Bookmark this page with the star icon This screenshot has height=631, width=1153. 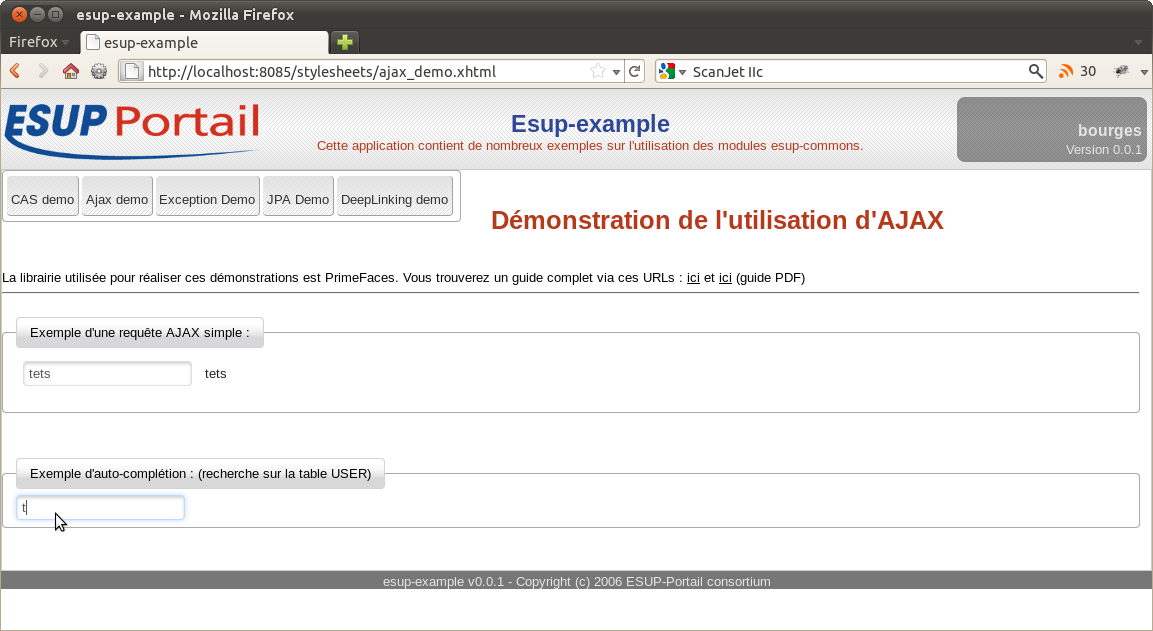(x=598, y=71)
